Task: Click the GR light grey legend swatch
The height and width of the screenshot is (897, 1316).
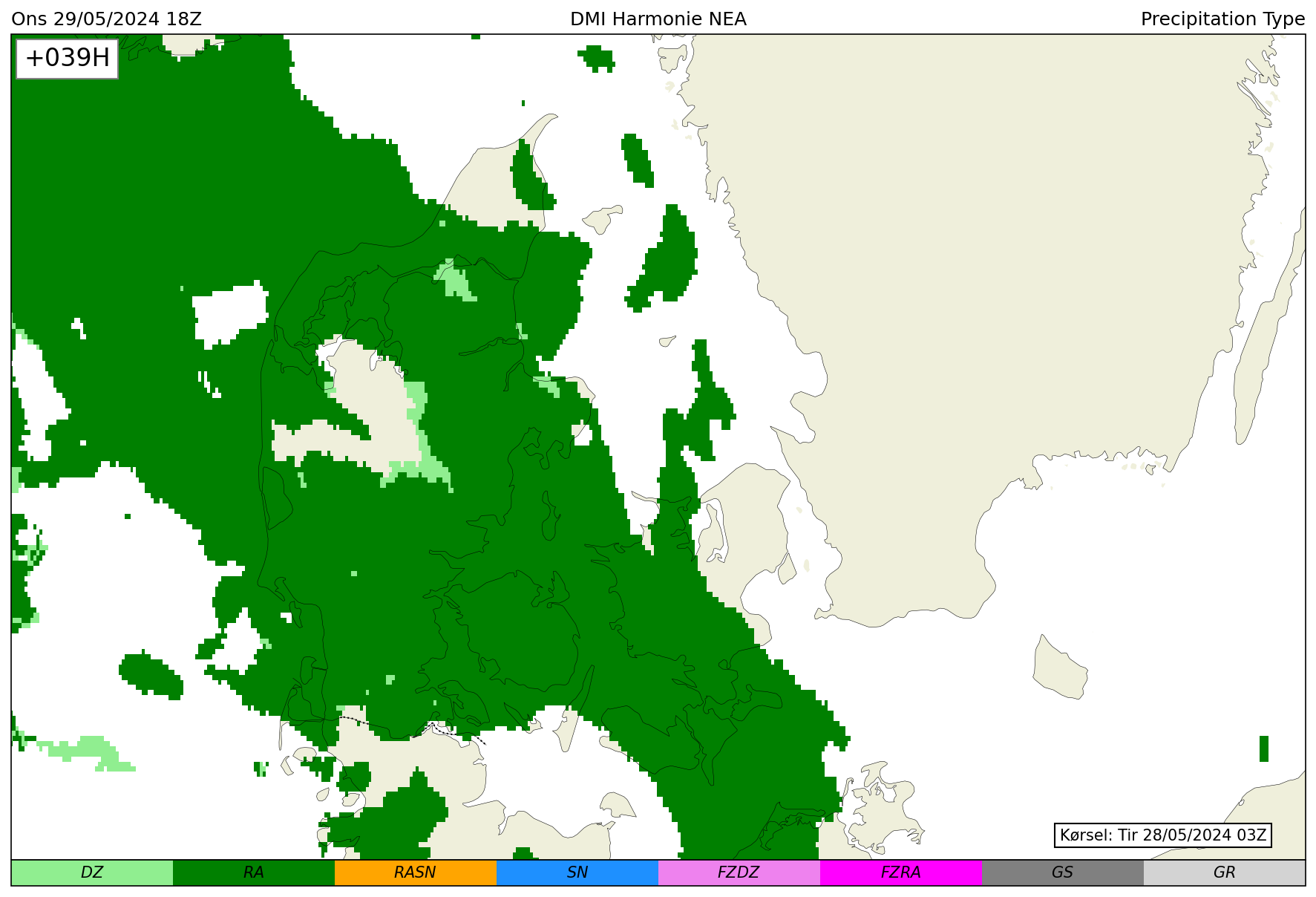Action: (1225, 872)
